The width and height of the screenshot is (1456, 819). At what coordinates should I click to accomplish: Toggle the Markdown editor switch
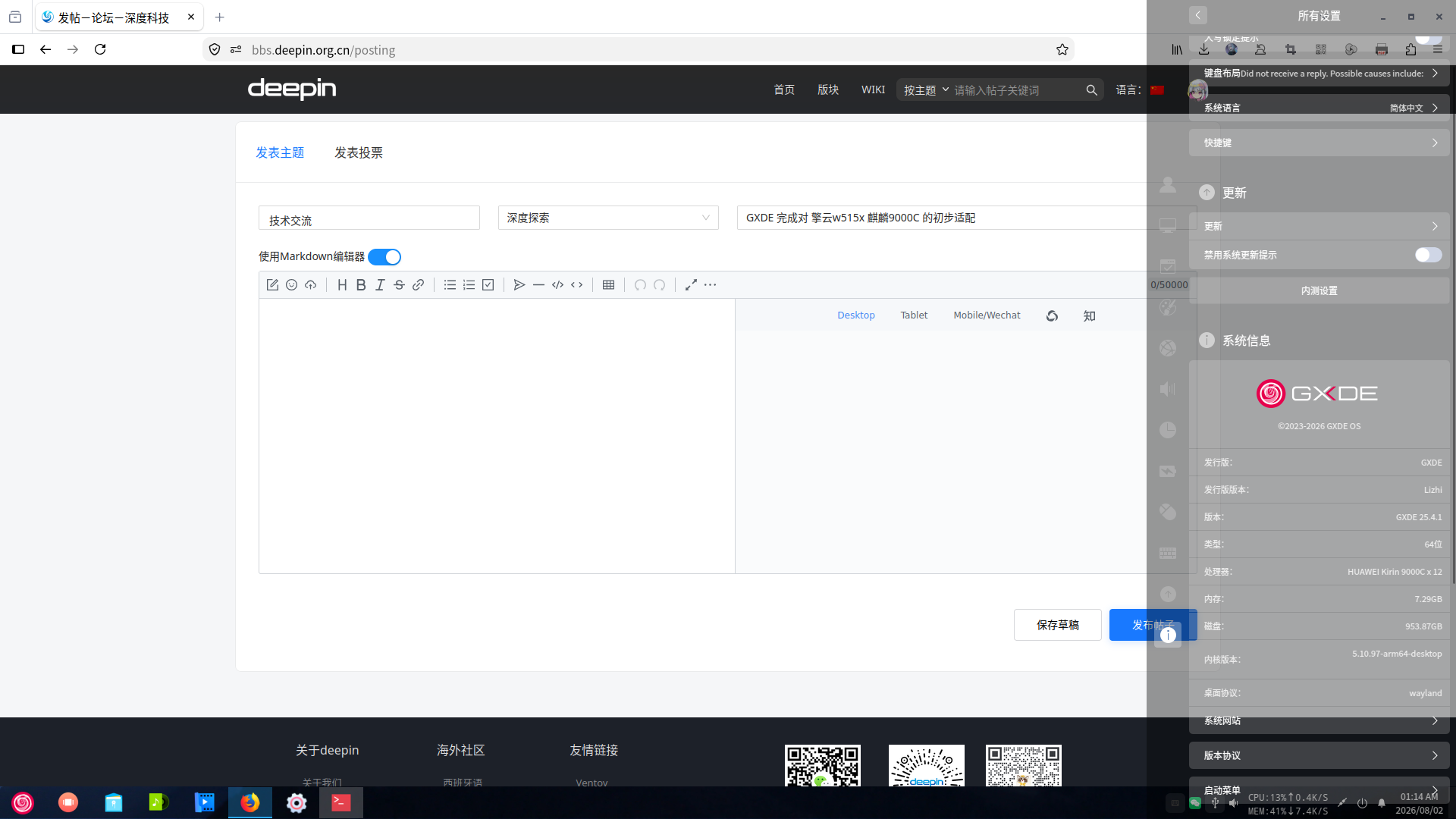pyautogui.click(x=384, y=257)
